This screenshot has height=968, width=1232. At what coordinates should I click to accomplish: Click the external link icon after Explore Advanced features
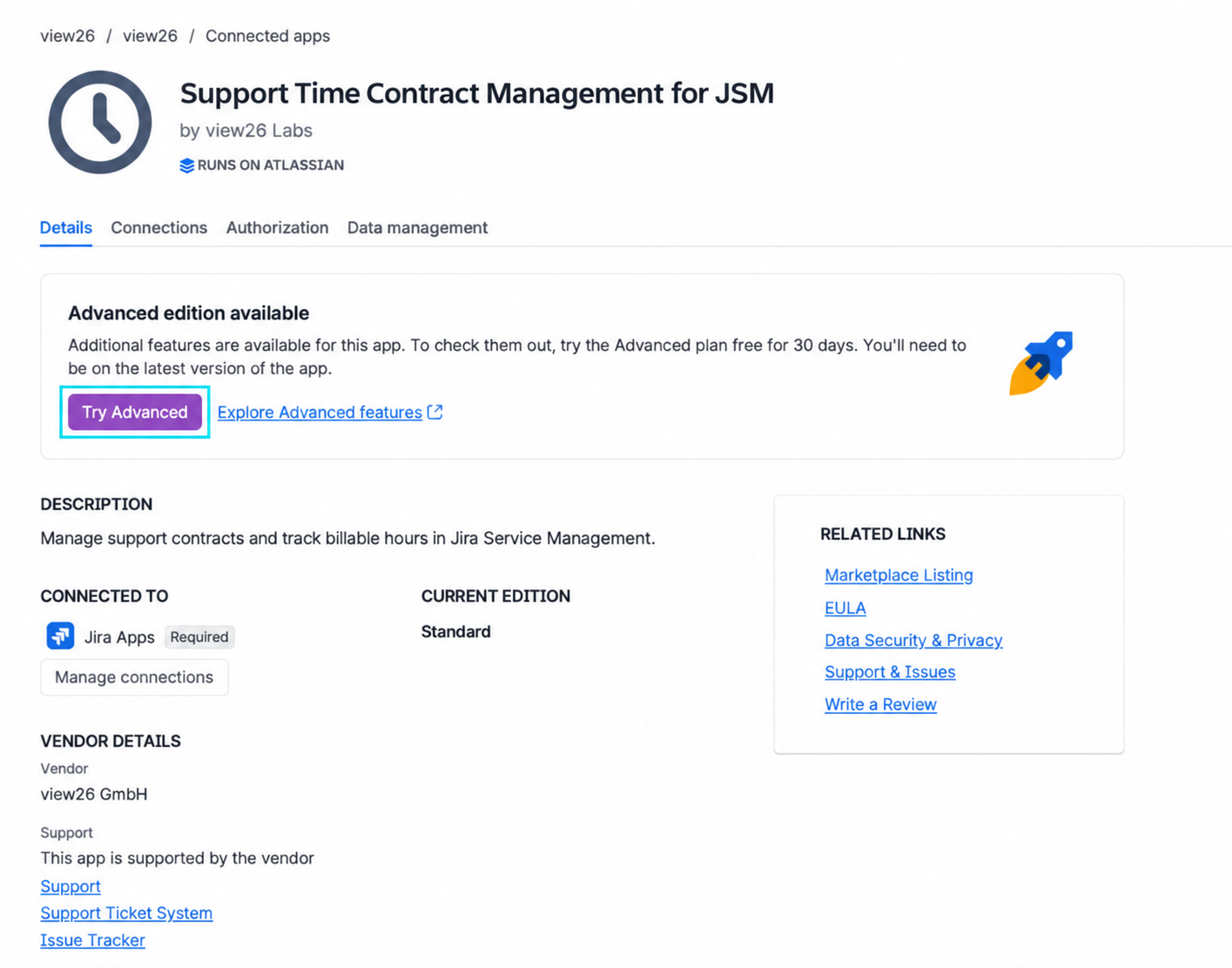435,412
